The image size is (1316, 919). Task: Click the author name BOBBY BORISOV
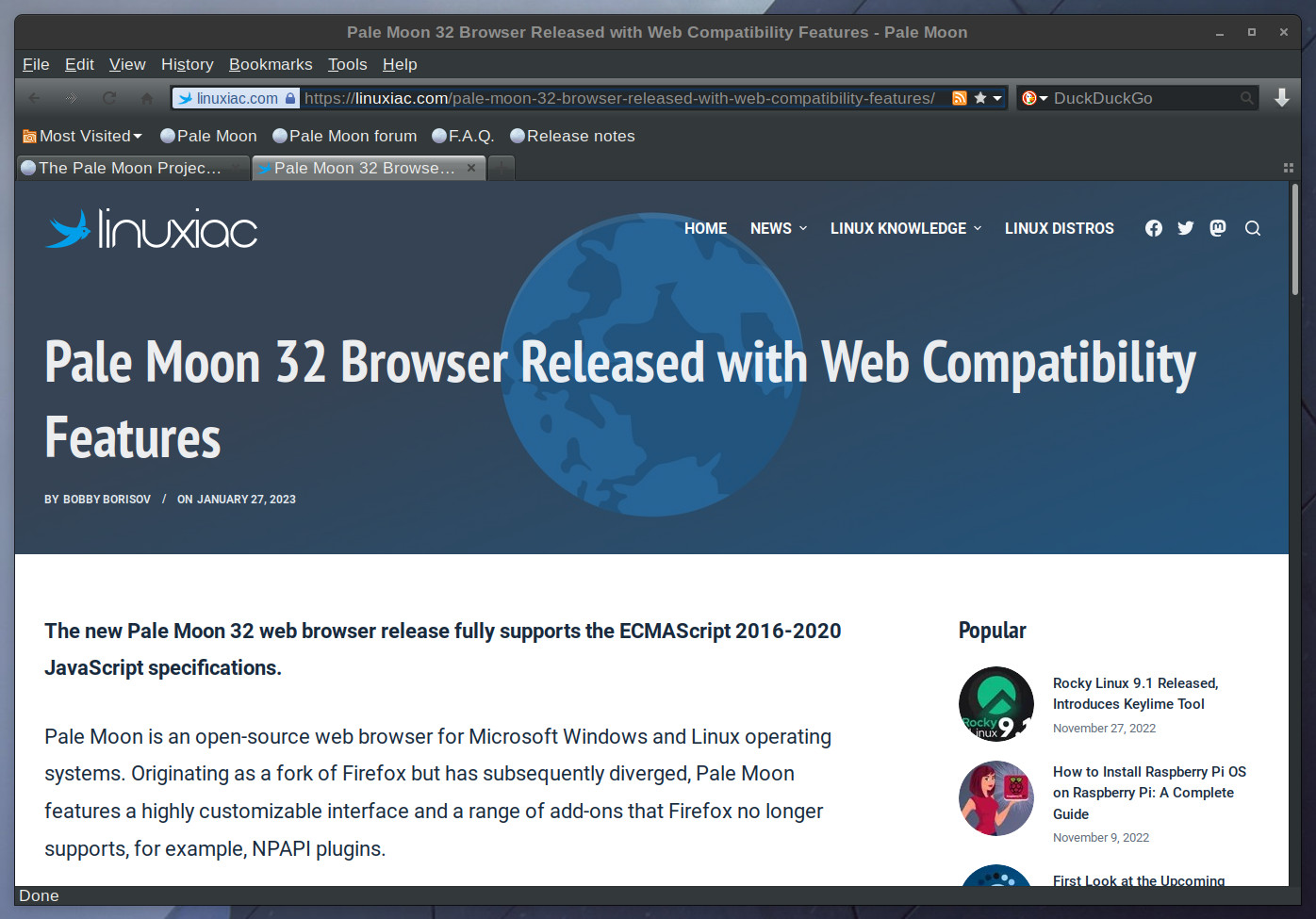click(107, 500)
